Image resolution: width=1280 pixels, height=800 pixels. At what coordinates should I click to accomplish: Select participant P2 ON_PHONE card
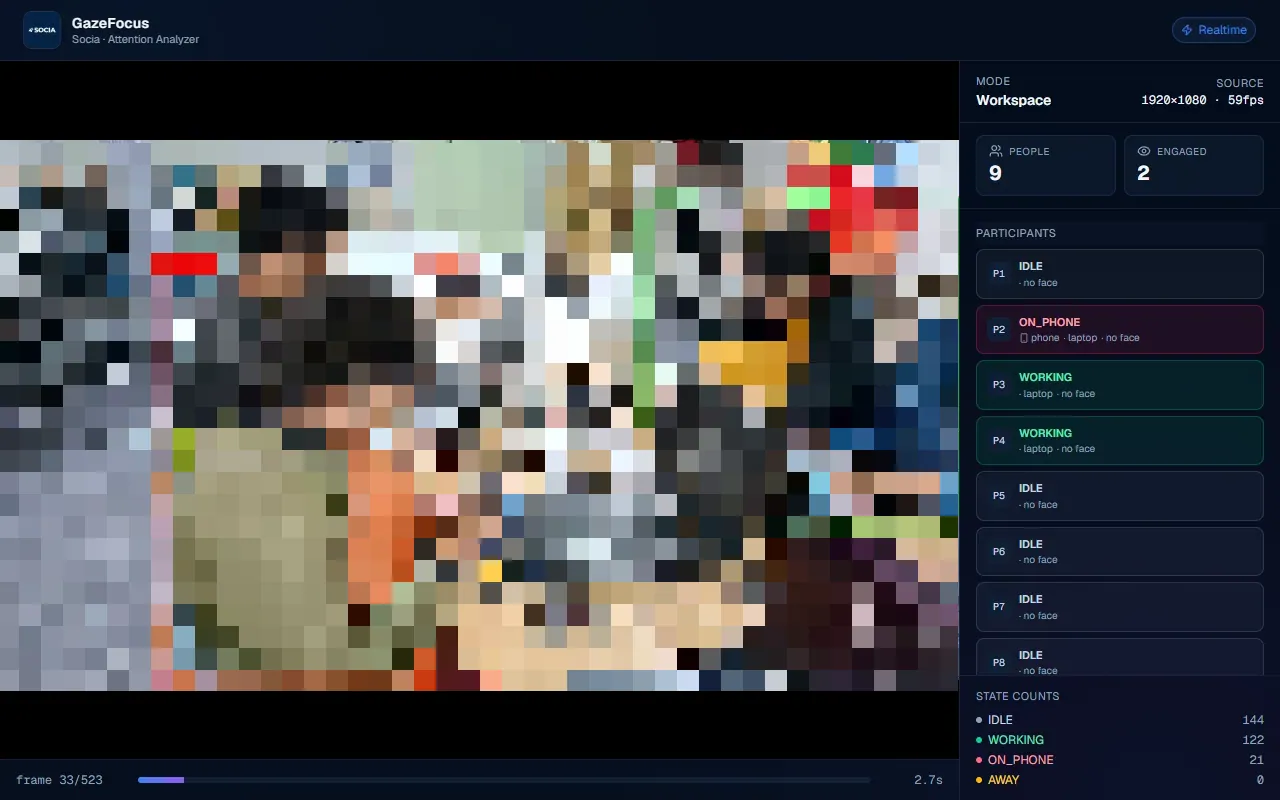[x=1119, y=329]
